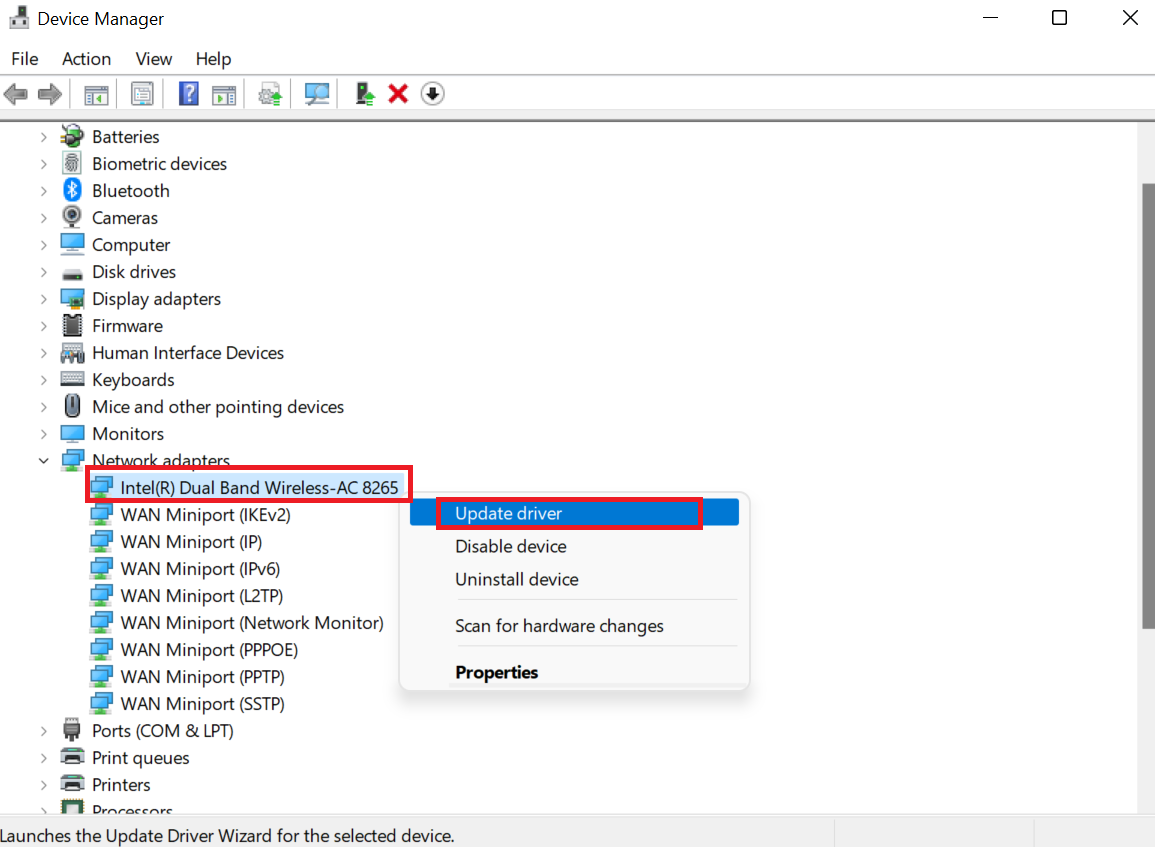Click the Device Manager title bar icon
Screen dimensions: 1155x847
pos(18,18)
